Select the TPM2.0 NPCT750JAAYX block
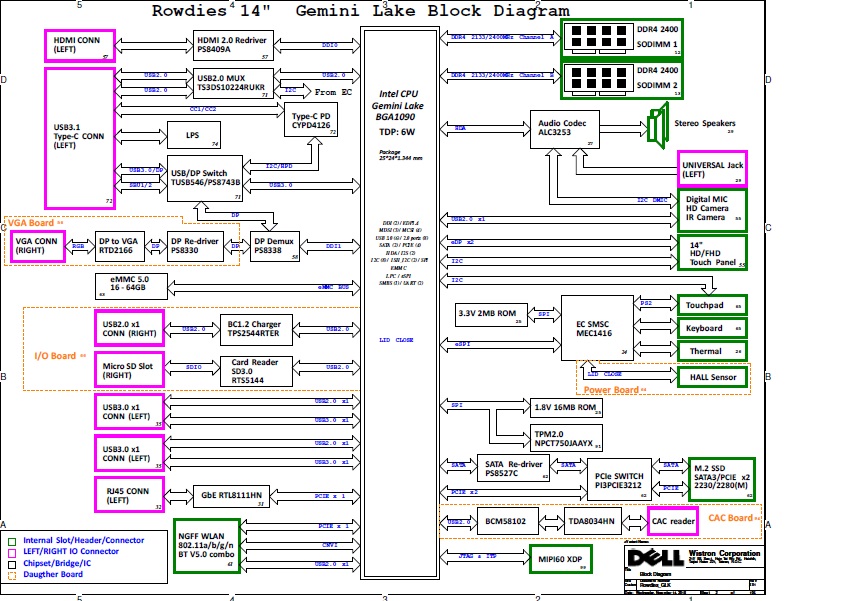The width and height of the screenshot is (851, 601). [x=566, y=438]
